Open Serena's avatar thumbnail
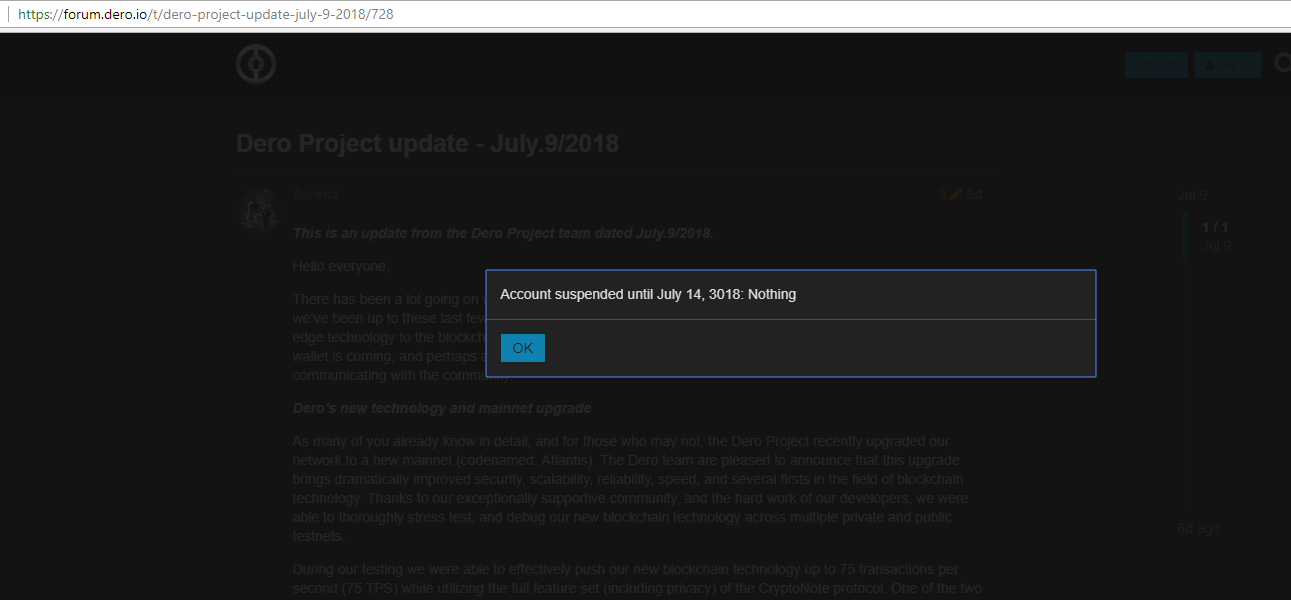The width and height of the screenshot is (1291, 600). (x=257, y=210)
